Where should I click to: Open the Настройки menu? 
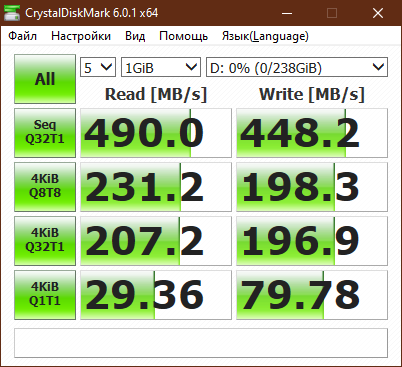81,36
